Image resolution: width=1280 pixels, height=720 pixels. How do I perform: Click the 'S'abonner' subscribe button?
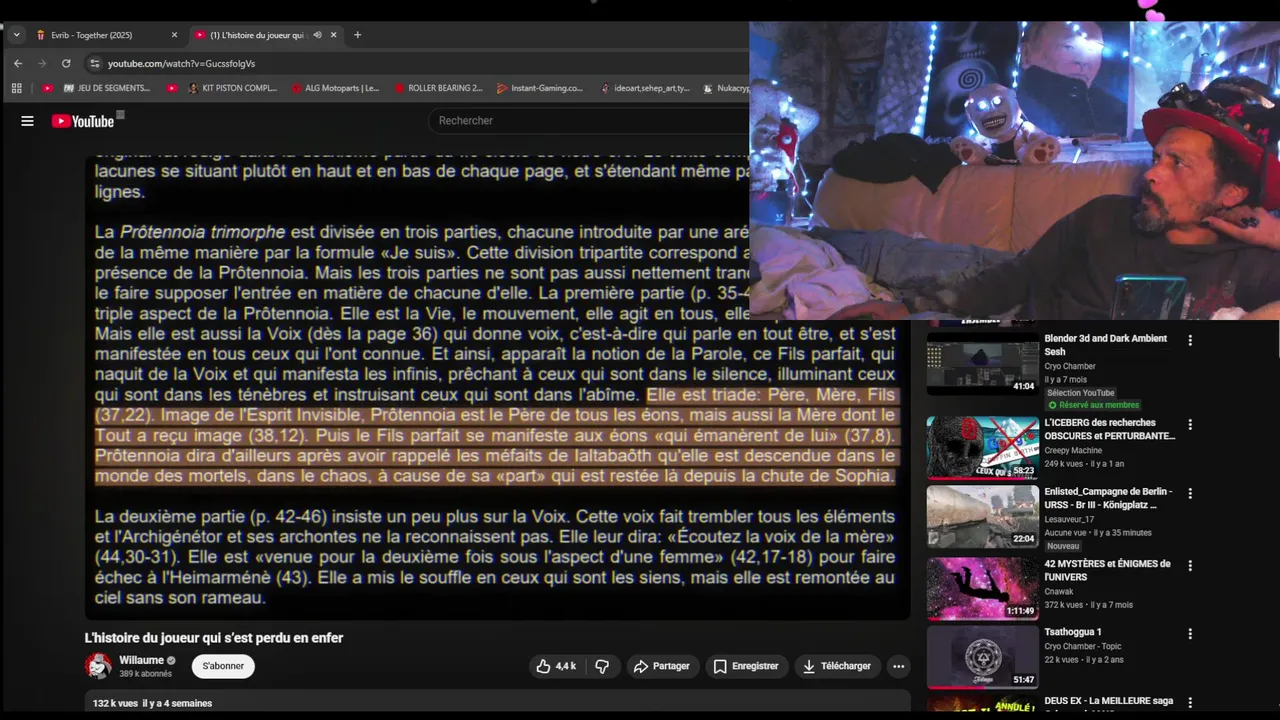(x=223, y=666)
